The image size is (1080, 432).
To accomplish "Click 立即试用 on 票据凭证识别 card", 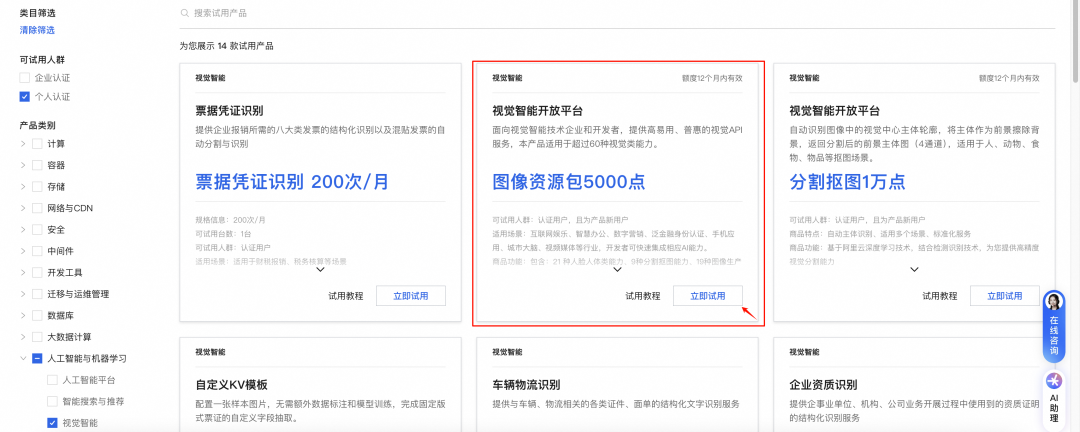I will click(x=411, y=296).
